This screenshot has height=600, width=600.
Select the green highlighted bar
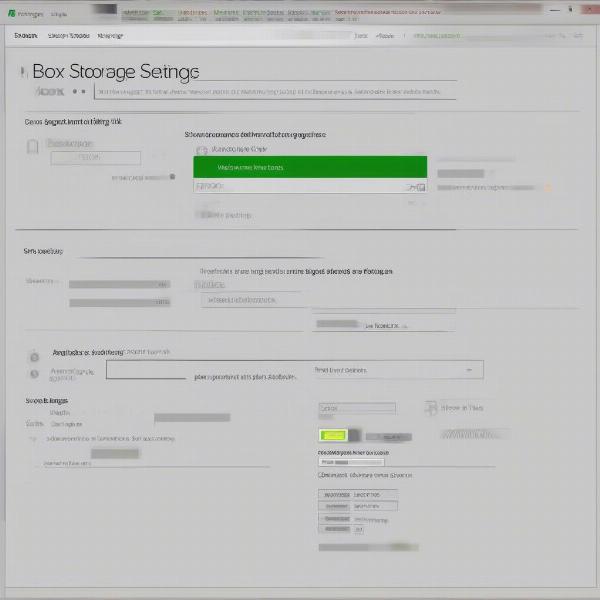(x=310, y=167)
